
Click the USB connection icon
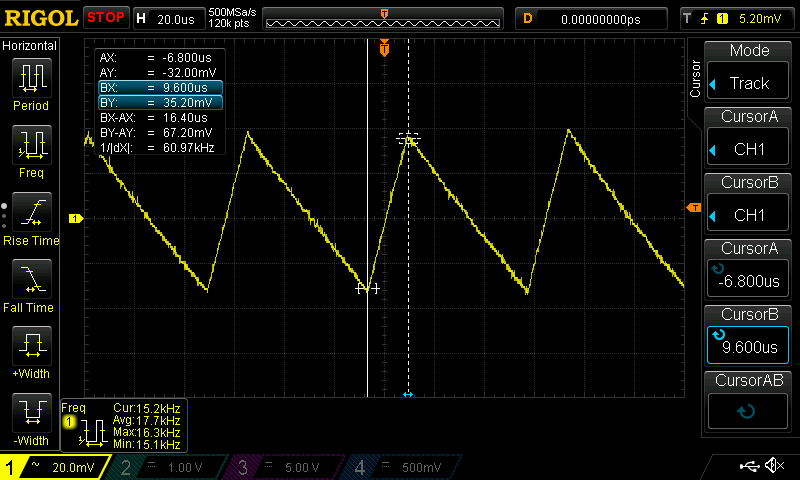[x=749, y=466]
